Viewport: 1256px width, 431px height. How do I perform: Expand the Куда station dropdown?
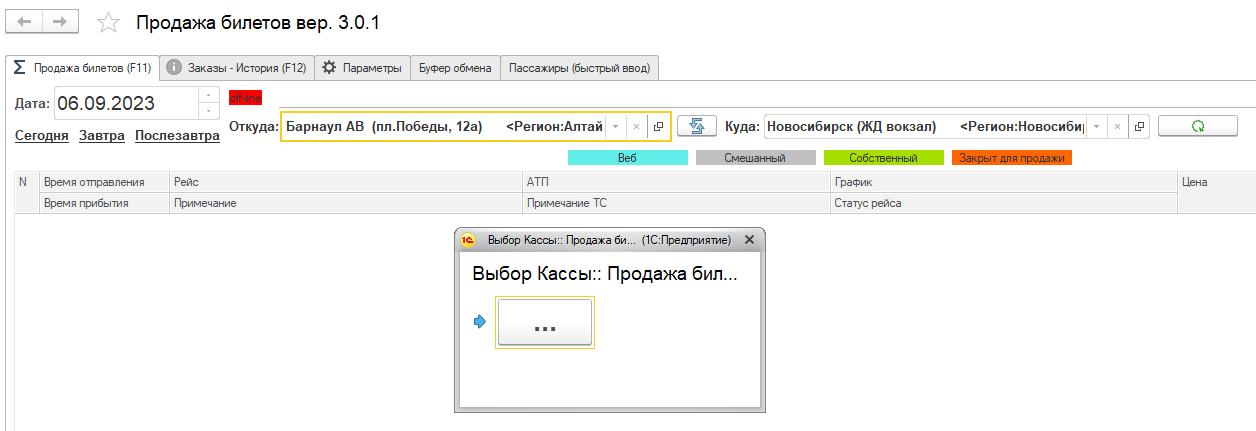(1096, 127)
